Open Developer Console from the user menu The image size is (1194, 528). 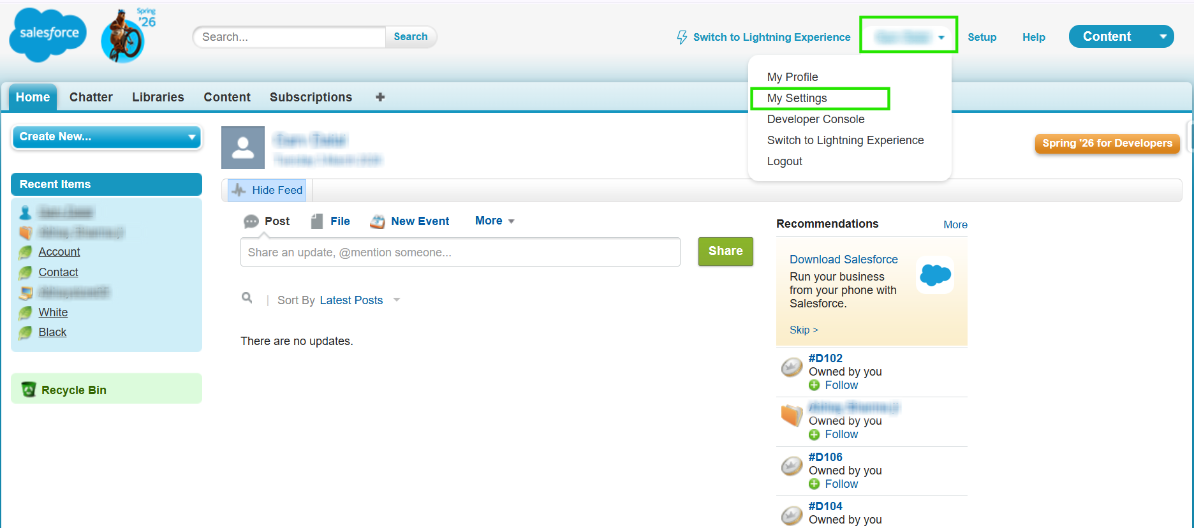click(x=816, y=120)
